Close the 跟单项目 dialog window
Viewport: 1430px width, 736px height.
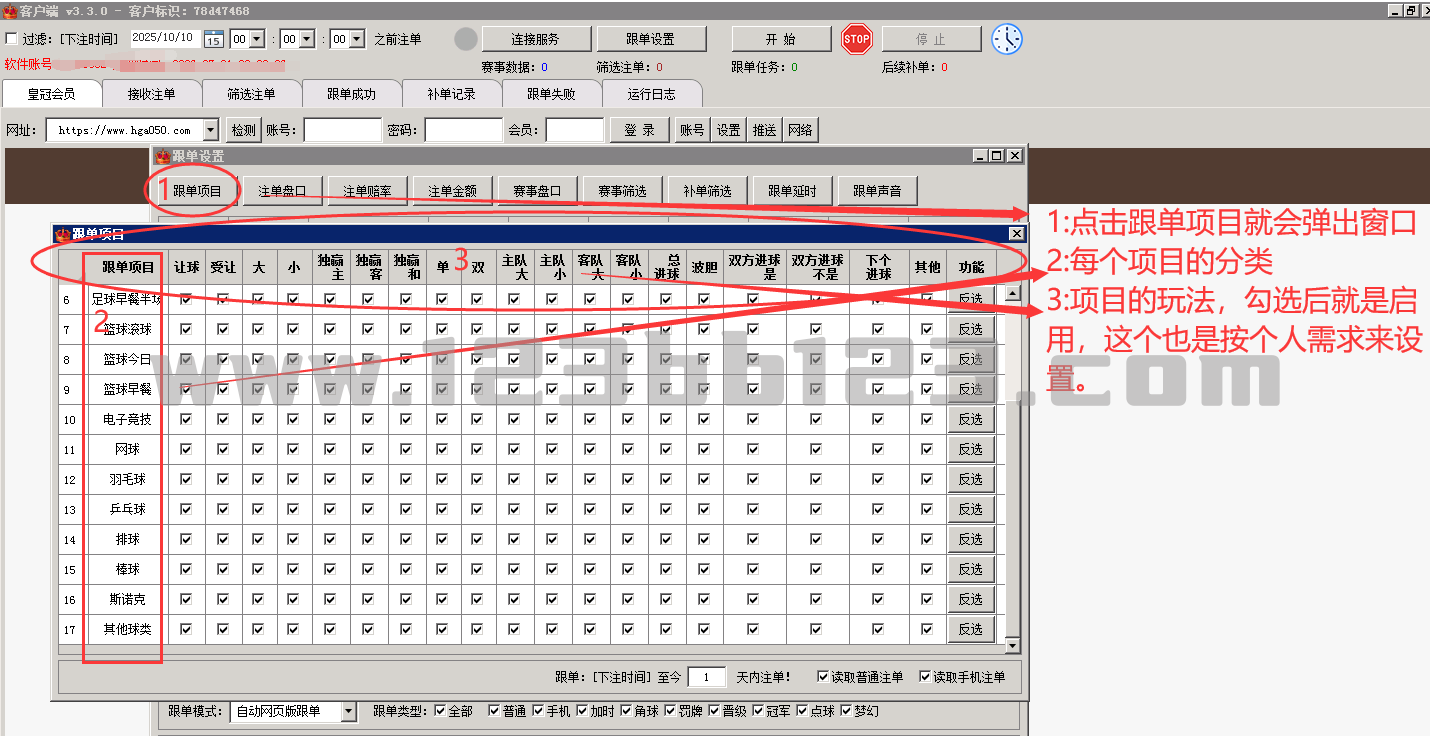1017,233
